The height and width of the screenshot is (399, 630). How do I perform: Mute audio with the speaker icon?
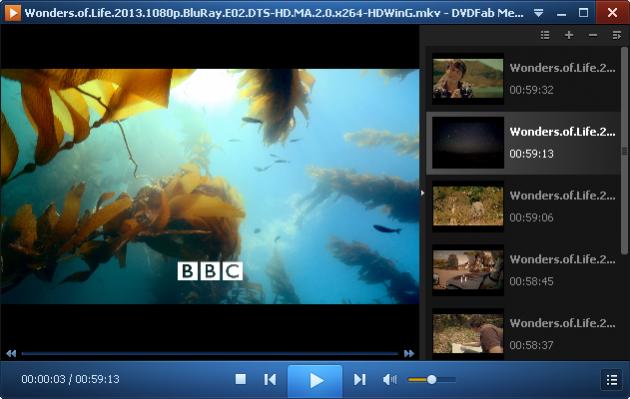[x=389, y=379]
